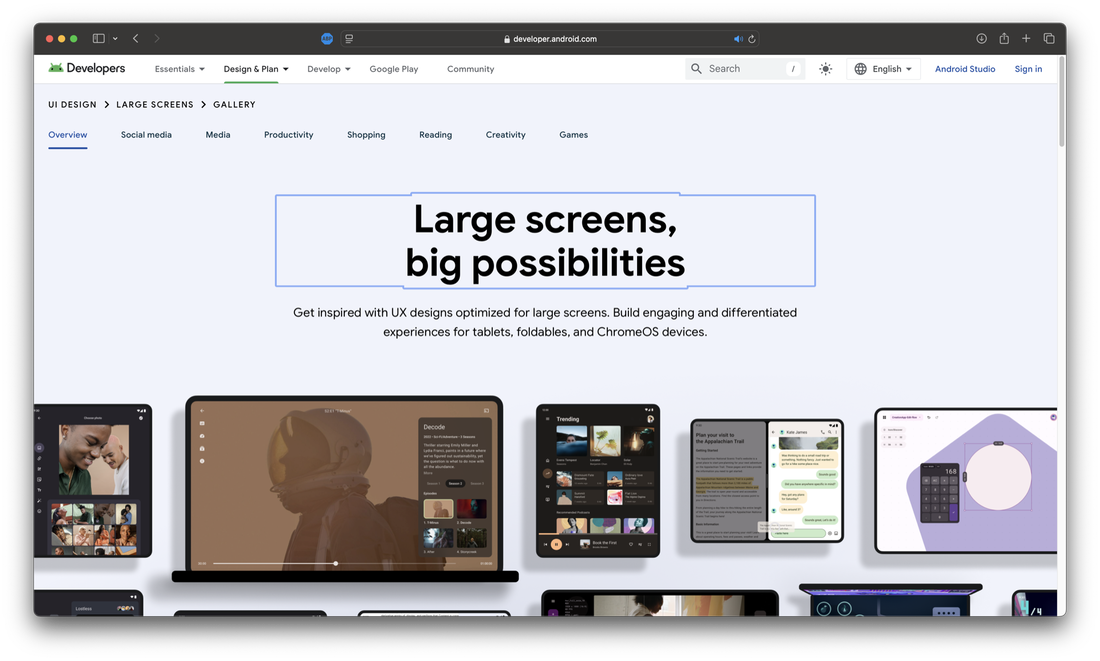Click the video progress slider in Decode mockup

tap(335, 563)
